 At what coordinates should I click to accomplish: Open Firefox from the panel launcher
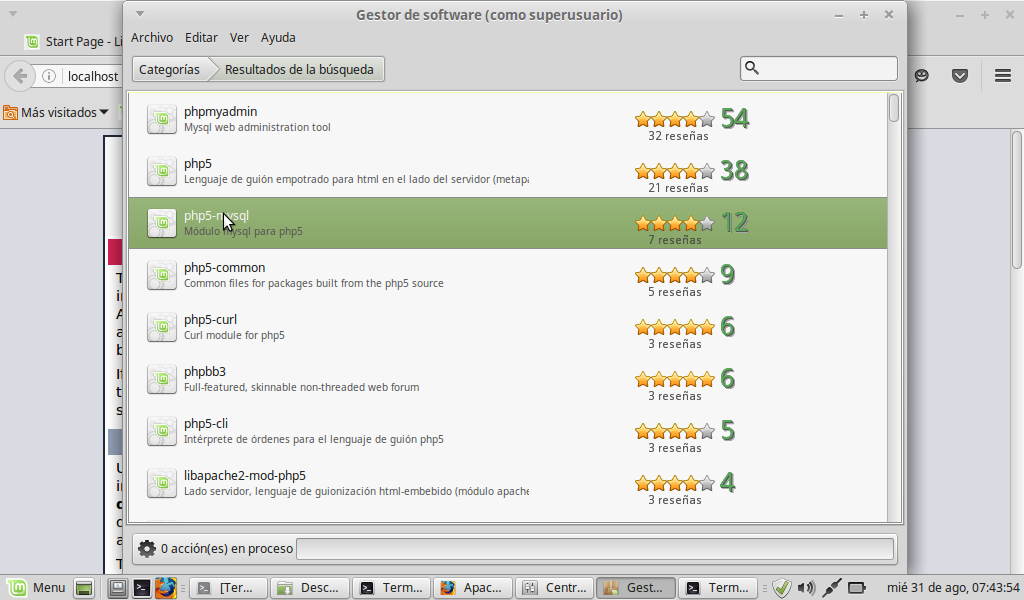pos(165,588)
